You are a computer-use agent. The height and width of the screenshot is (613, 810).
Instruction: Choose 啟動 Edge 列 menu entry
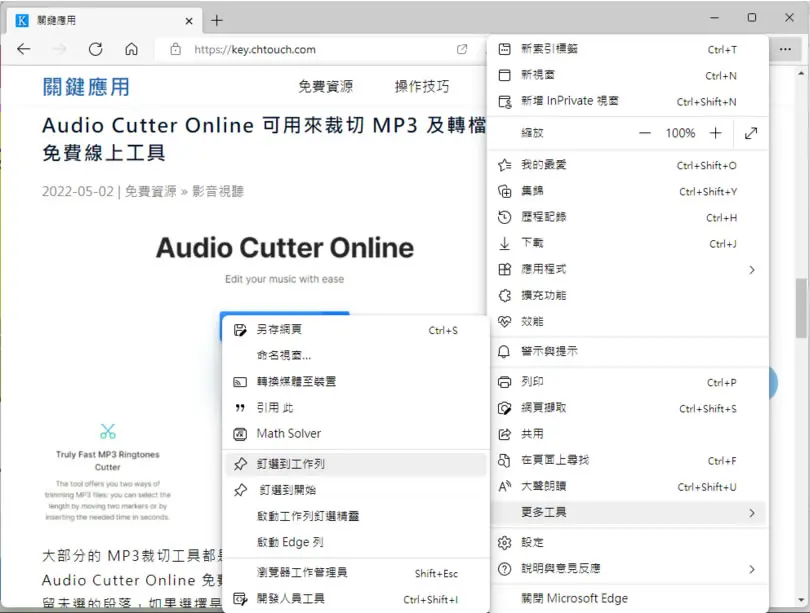click(356, 542)
